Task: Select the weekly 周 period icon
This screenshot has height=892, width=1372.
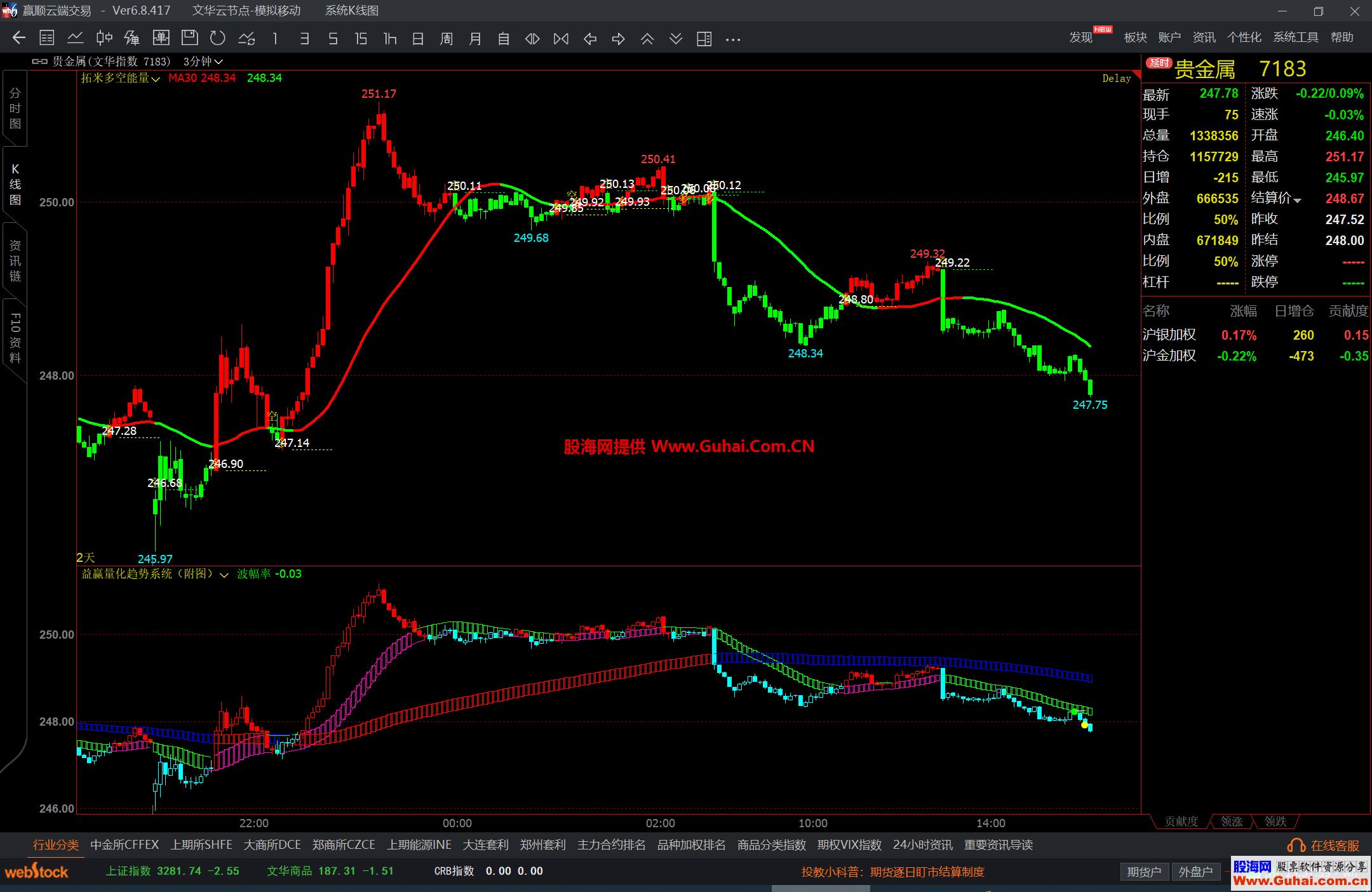Action: tap(447, 39)
